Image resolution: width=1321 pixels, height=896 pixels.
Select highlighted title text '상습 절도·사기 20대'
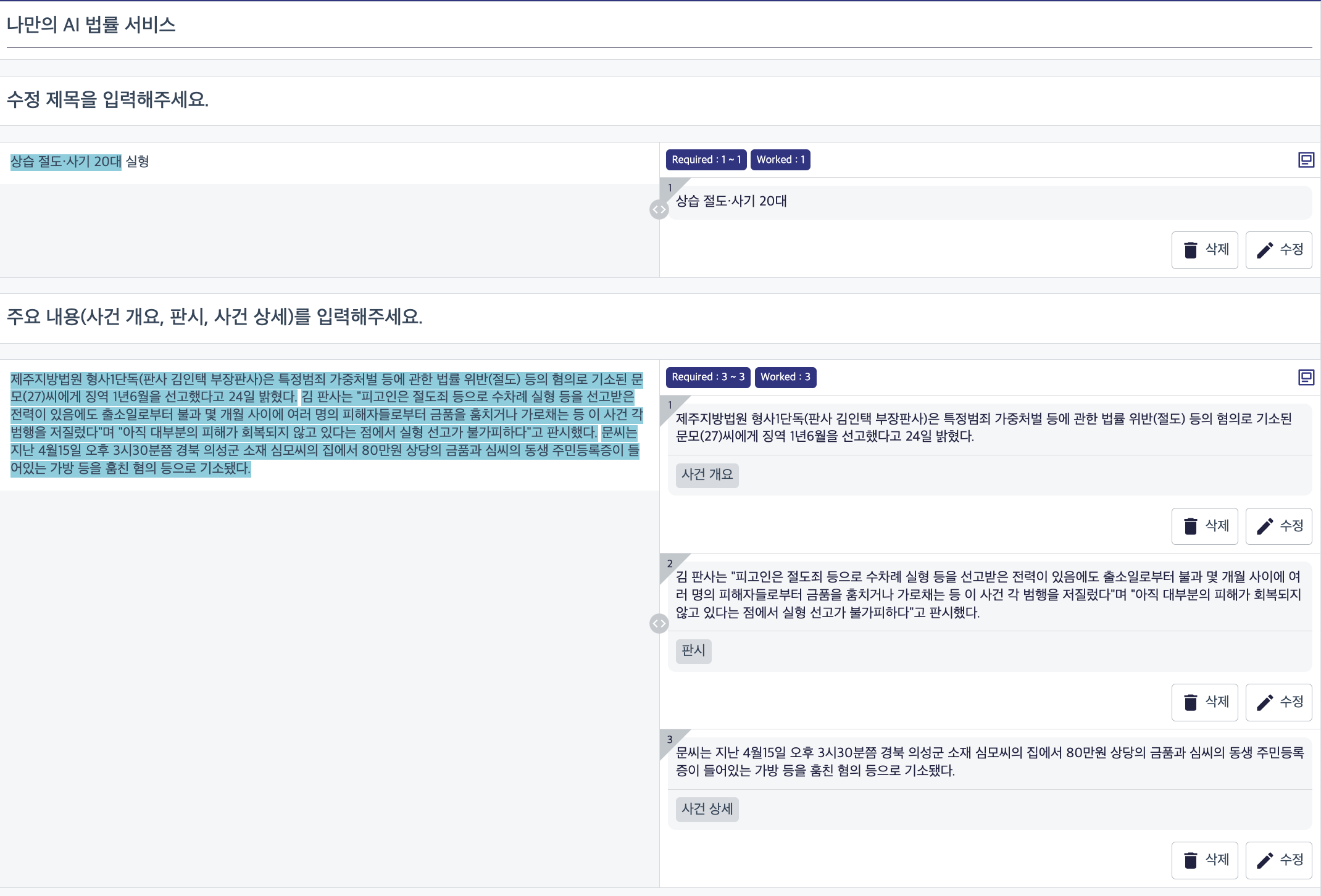66,162
